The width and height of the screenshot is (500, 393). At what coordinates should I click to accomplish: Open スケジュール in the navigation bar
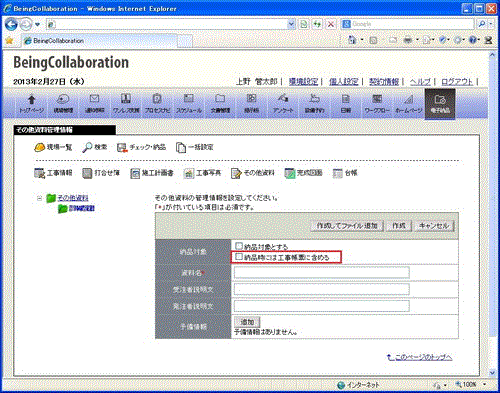click(189, 103)
